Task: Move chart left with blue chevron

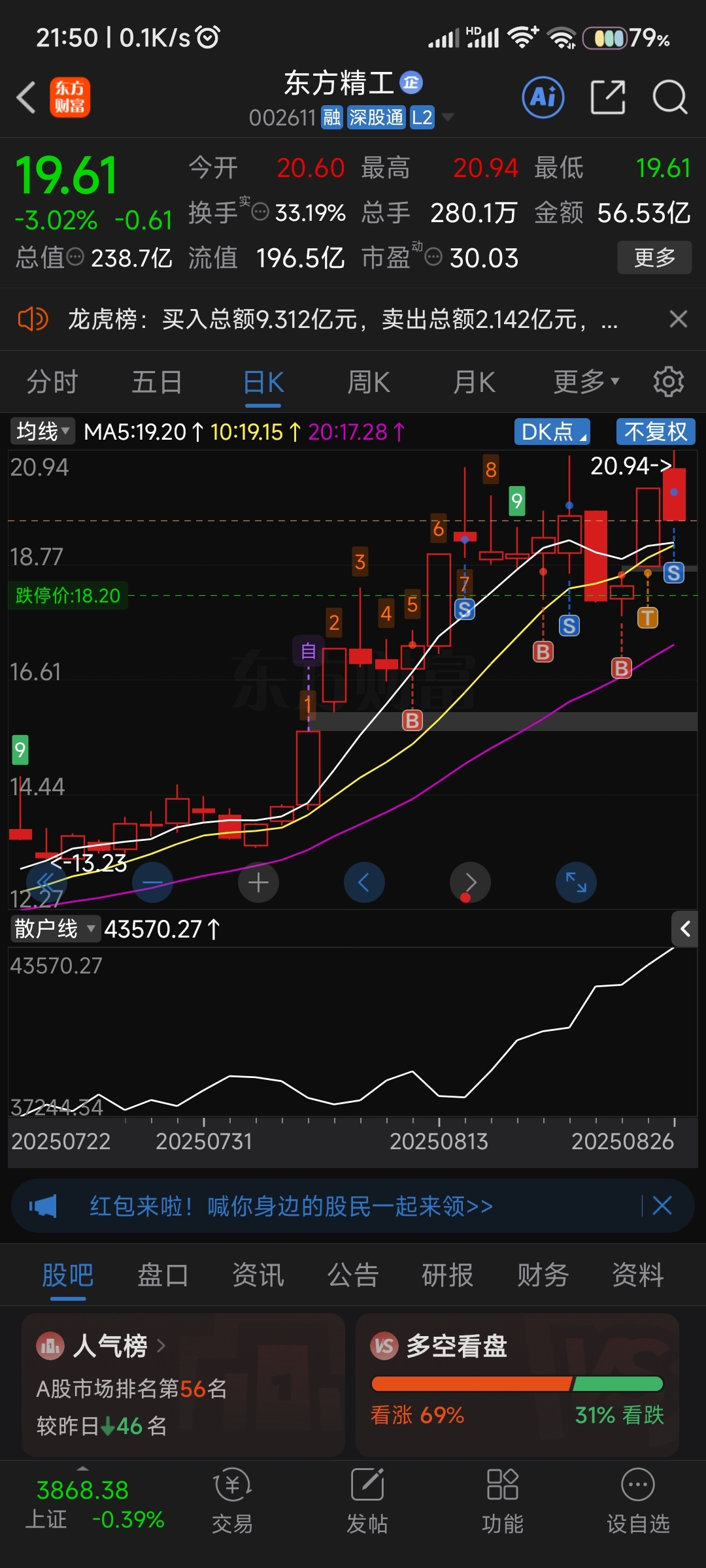Action: click(x=364, y=883)
